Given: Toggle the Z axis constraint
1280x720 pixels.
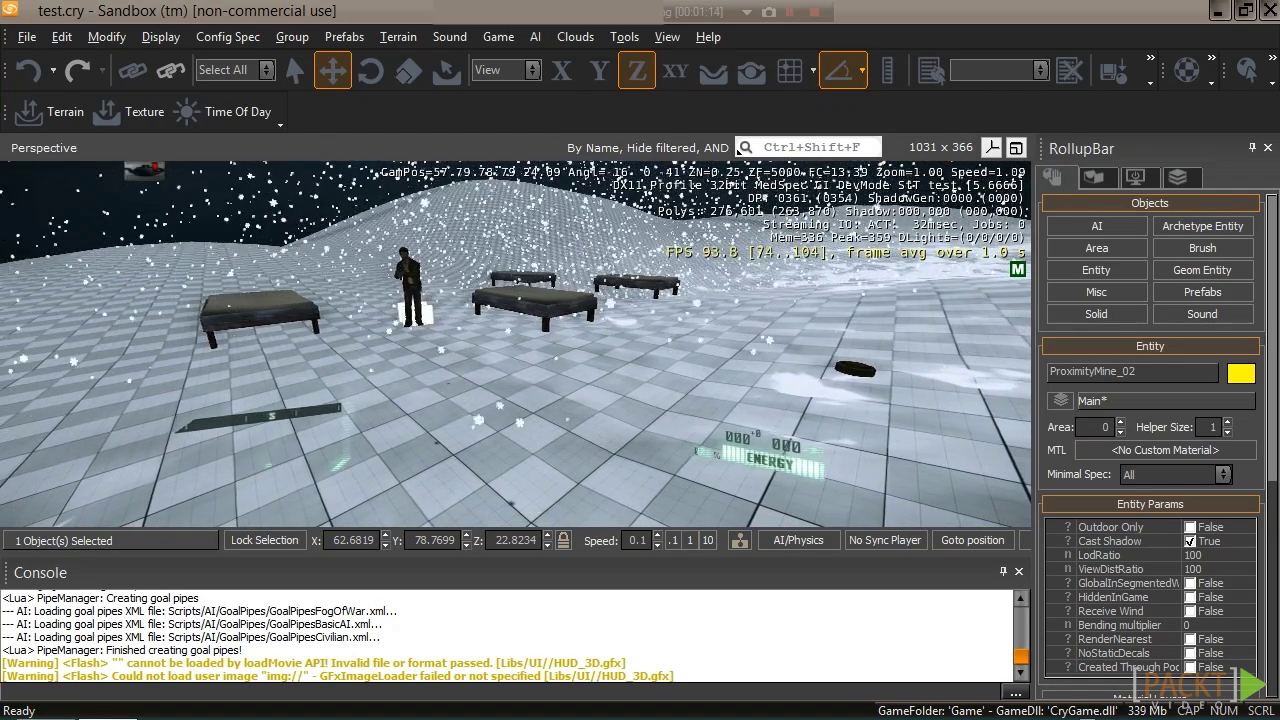Looking at the screenshot, I should [637, 71].
